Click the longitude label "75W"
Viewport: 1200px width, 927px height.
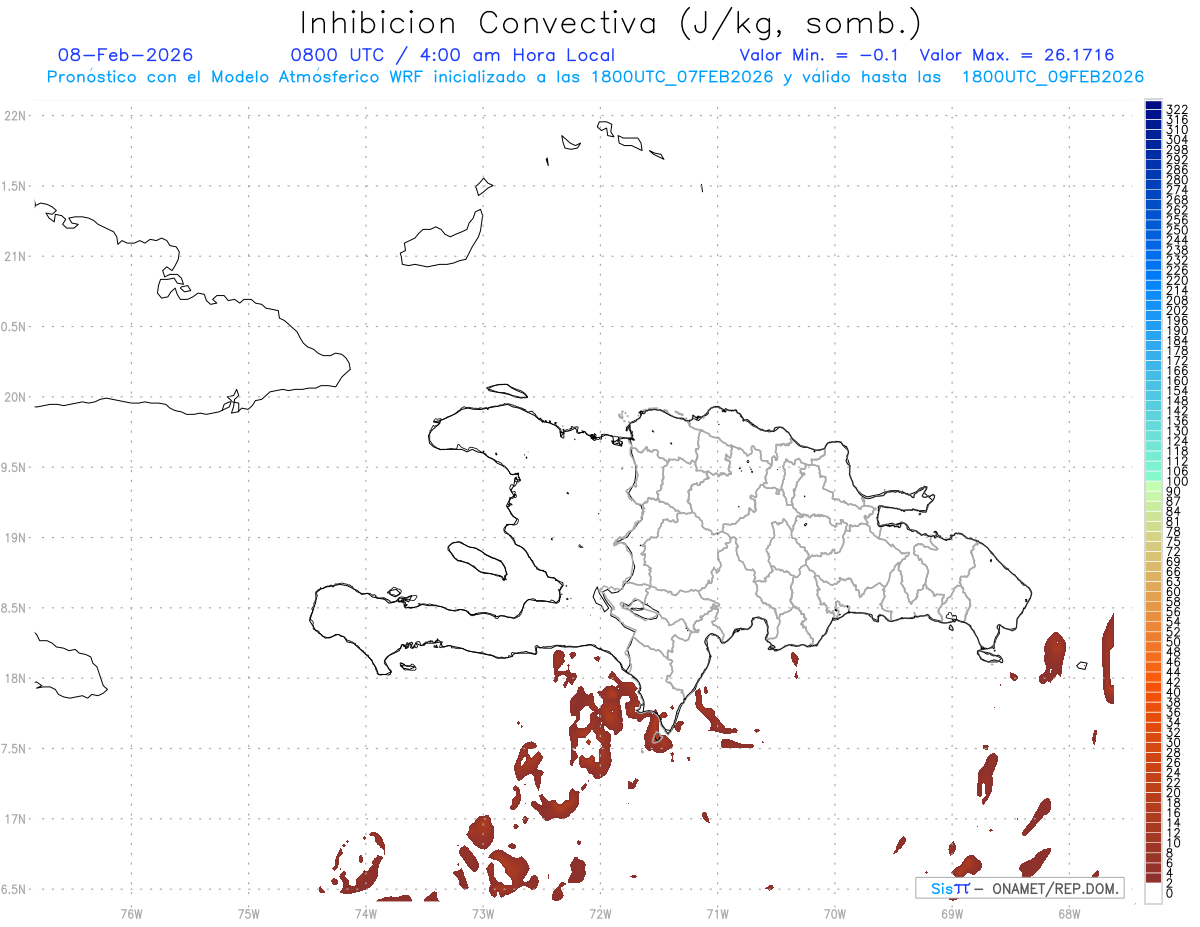point(249,912)
